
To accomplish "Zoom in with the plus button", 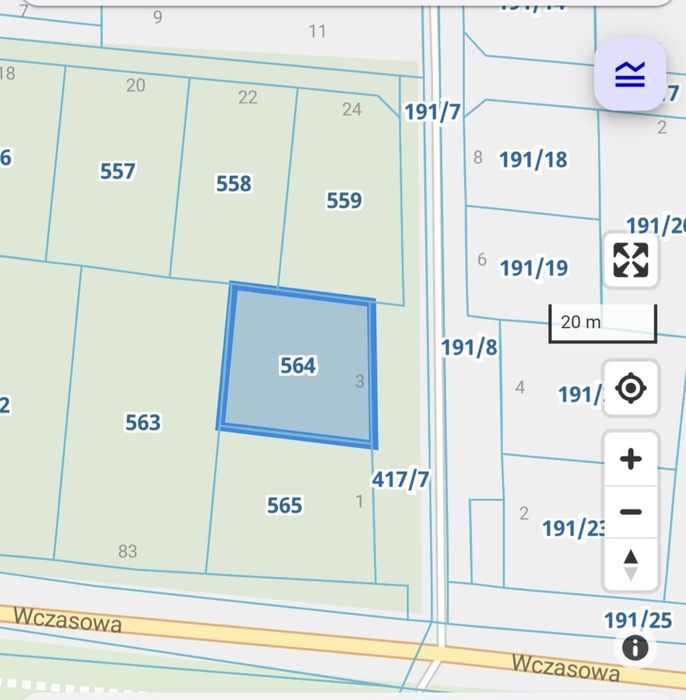I will click(630, 459).
